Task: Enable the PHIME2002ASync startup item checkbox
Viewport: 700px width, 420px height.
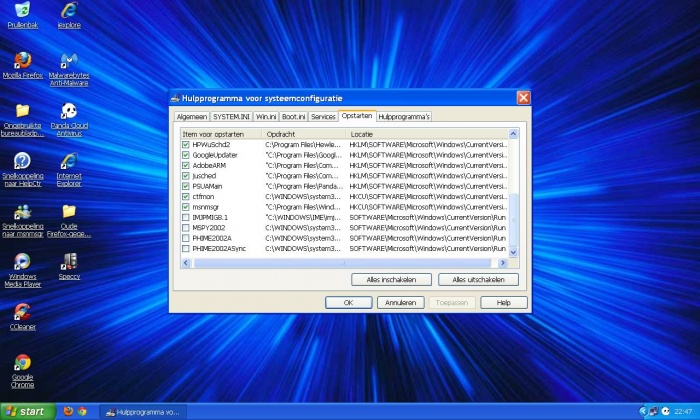Action: [x=186, y=249]
